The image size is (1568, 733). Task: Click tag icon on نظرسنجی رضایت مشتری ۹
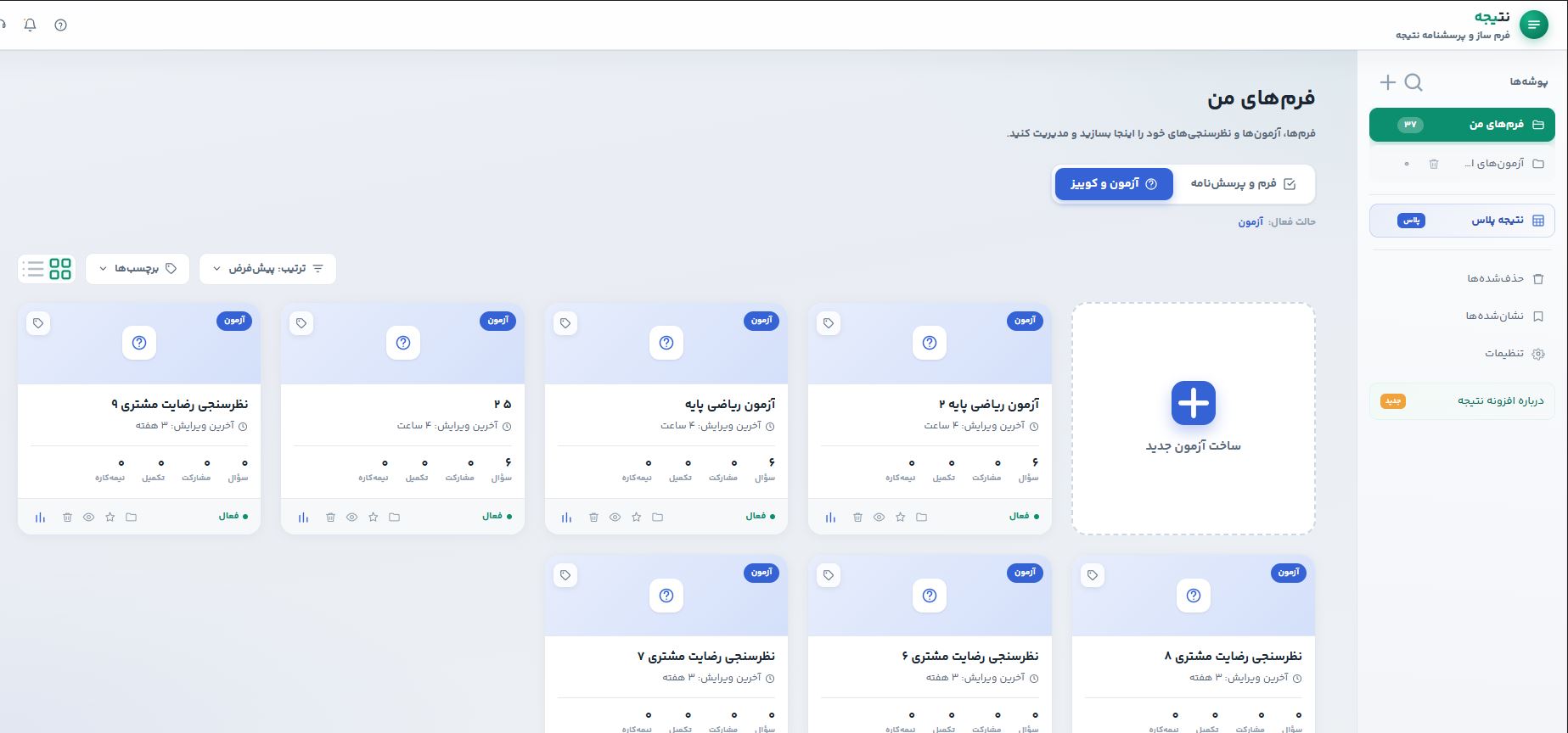pos(38,323)
